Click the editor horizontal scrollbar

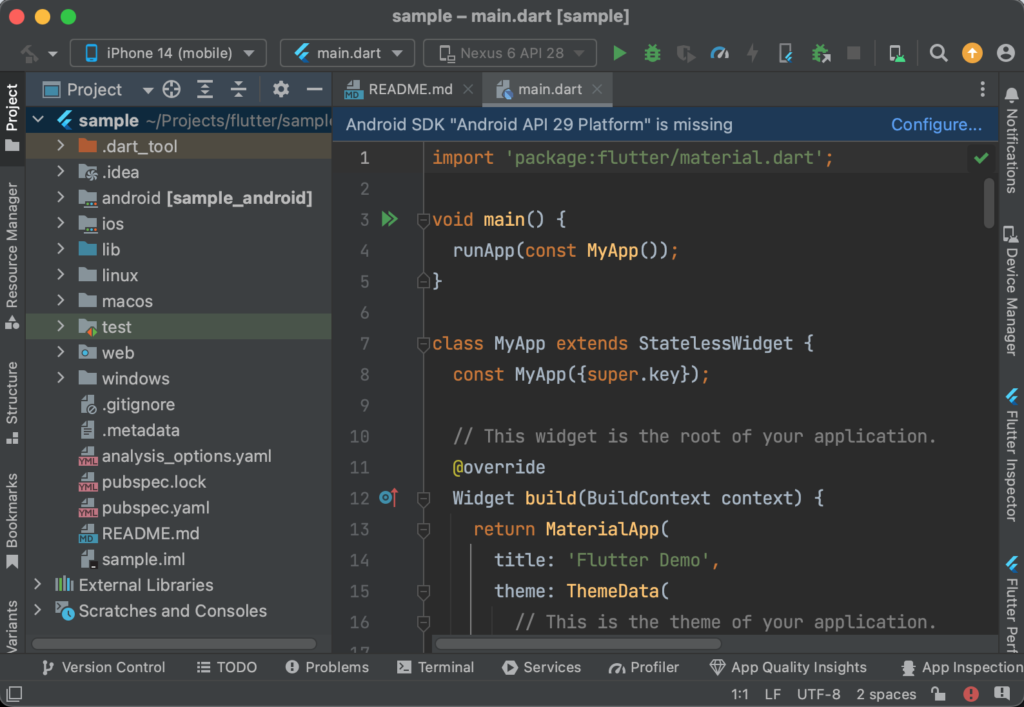point(578,644)
